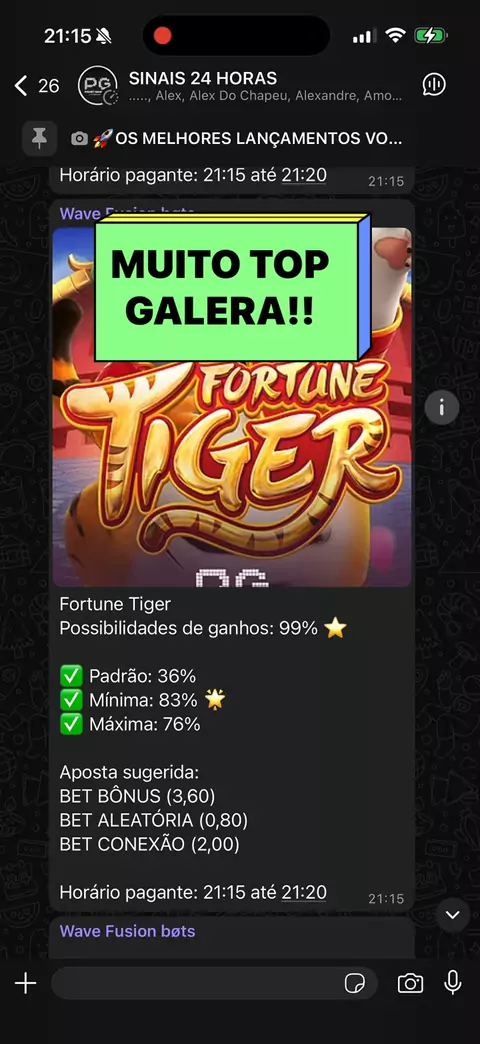
Task: Start group voice chat via waveform icon
Action: pos(434,85)
